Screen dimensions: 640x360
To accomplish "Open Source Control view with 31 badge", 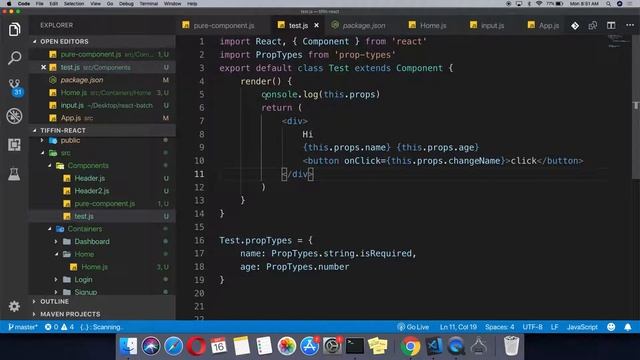I will [x=15, y=87].
